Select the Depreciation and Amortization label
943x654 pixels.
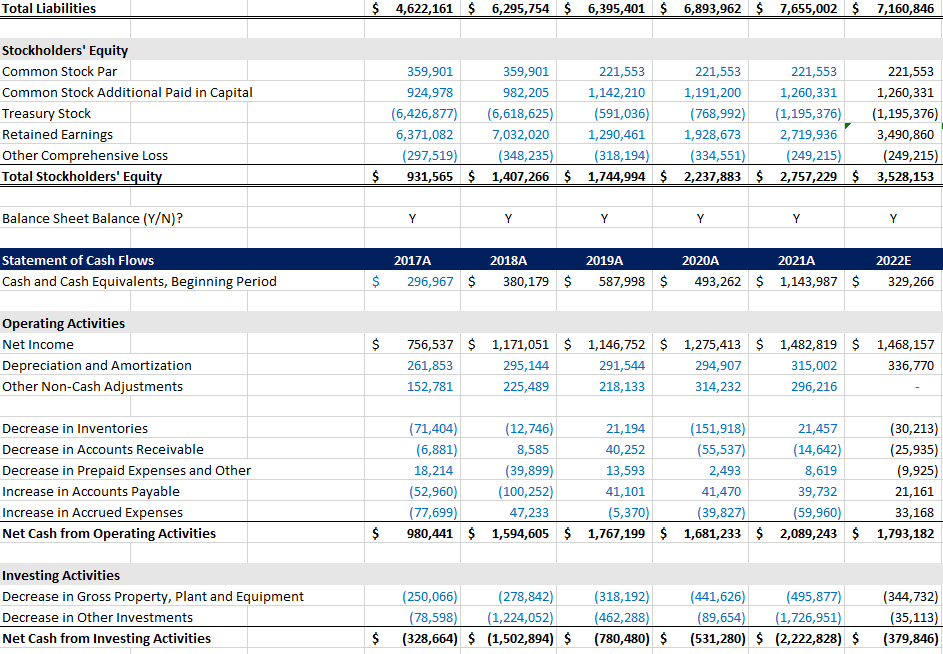[96, 366]
